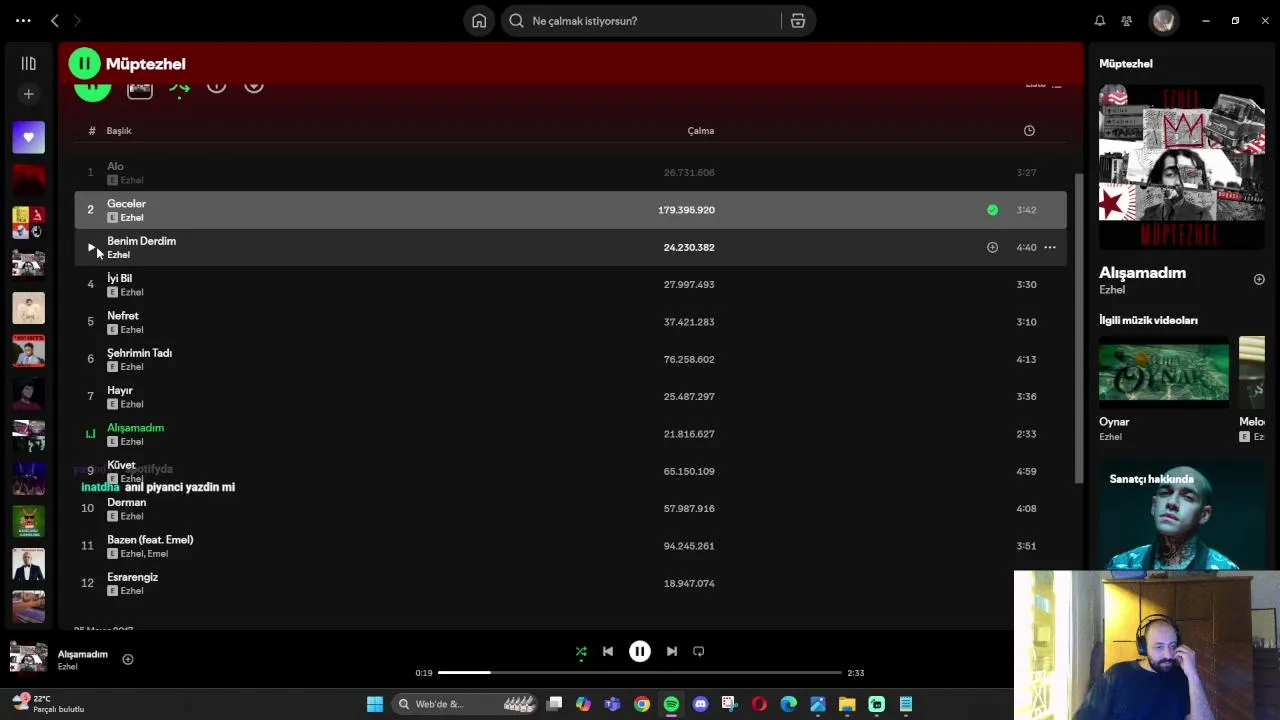Click the 4:59 duration of Küvet
Screen dimensions: 1280x720
pyautogui.click(x=1026, y=471)
